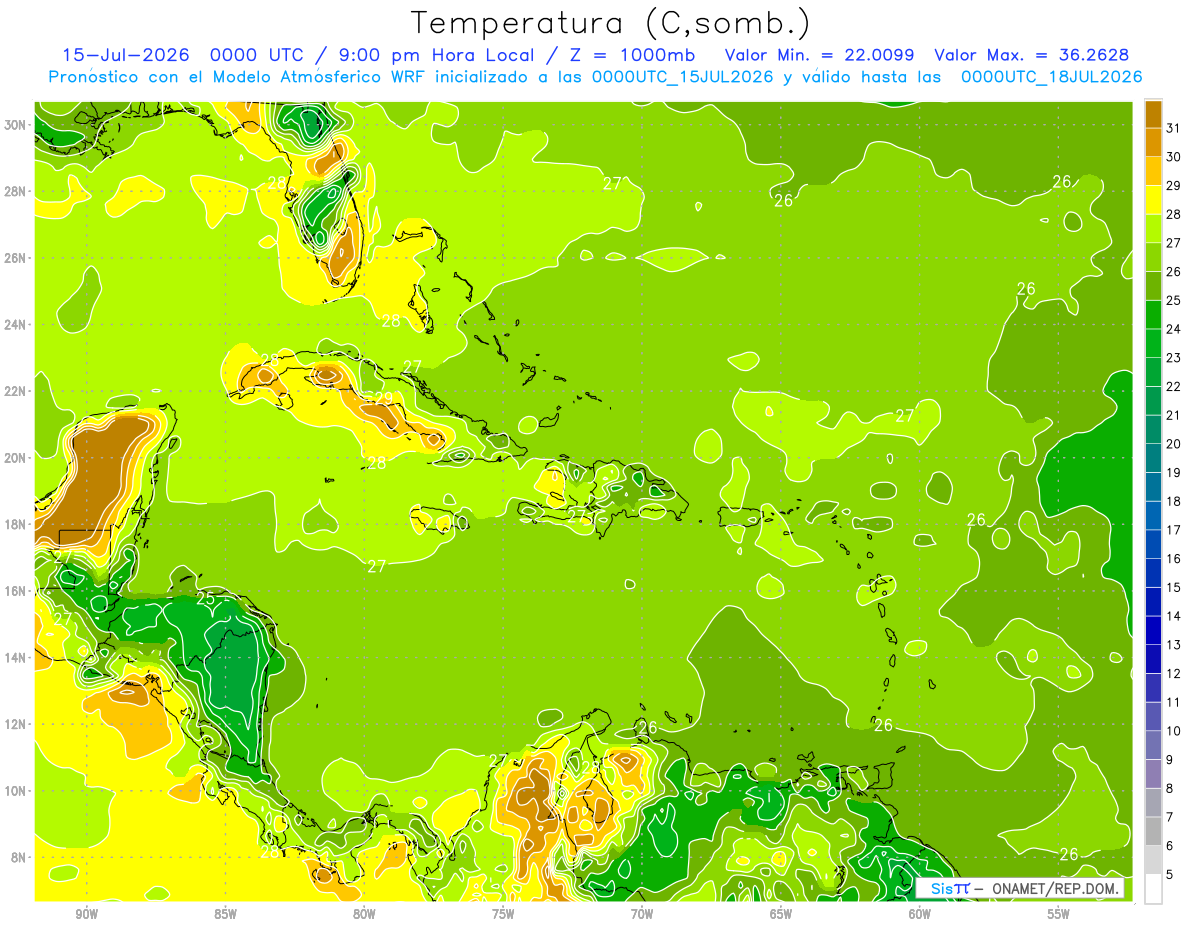Image resolution: width=1200 pixels, height=927 pixels.
Task: Click the "85W" longitude axis label
Action: pyautogui.click(x=225, y=915)
